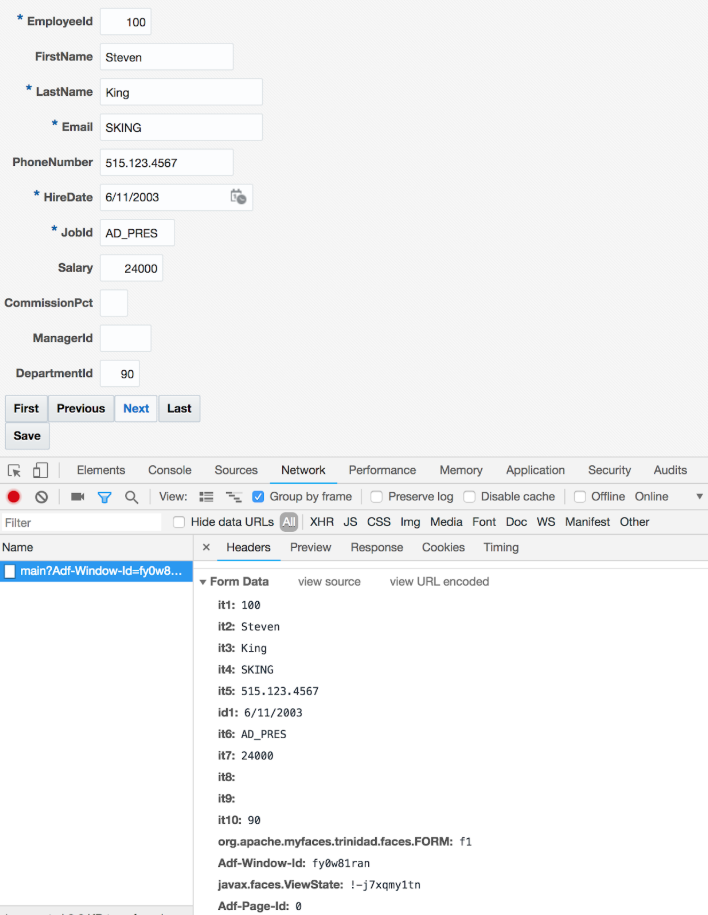Filter requests by Other type
The width and height of the screenshot is (708, 915).
point(634,522)
